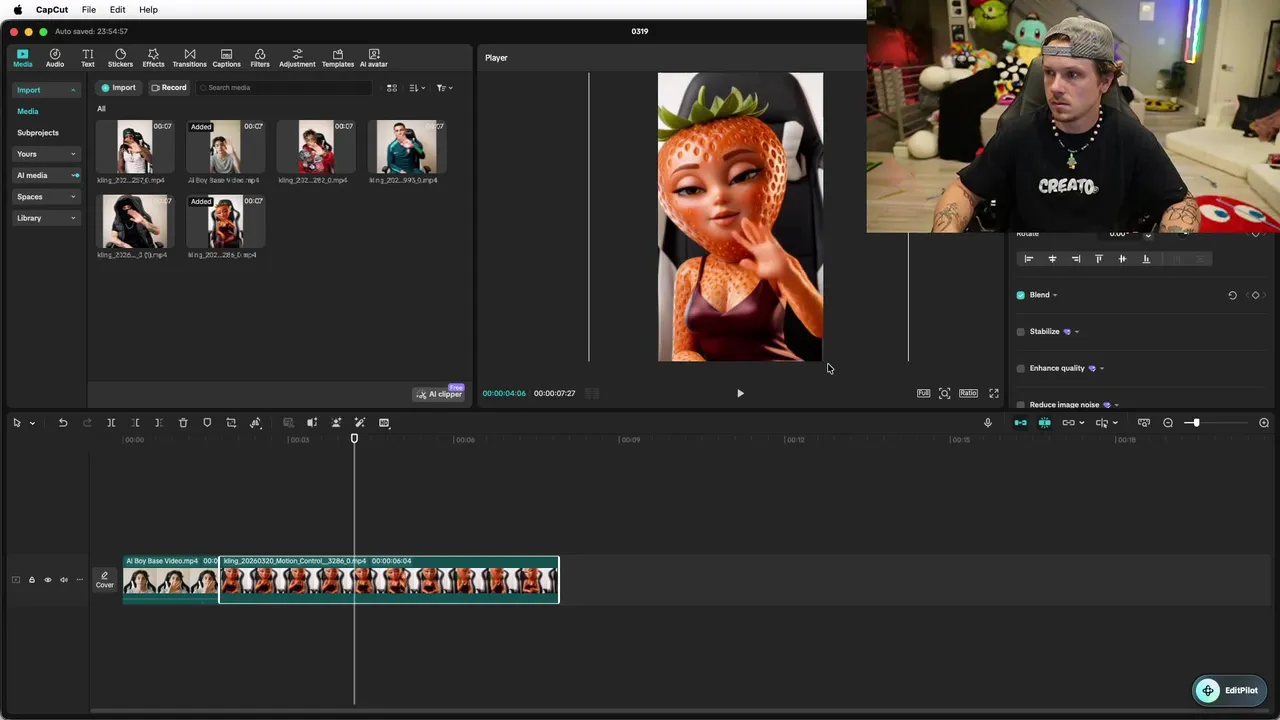Image resolution: width=1280 pixels, height=720 pixels.
Task: Click the magic wand auto-edit icon
Action: tap(360, 423)
